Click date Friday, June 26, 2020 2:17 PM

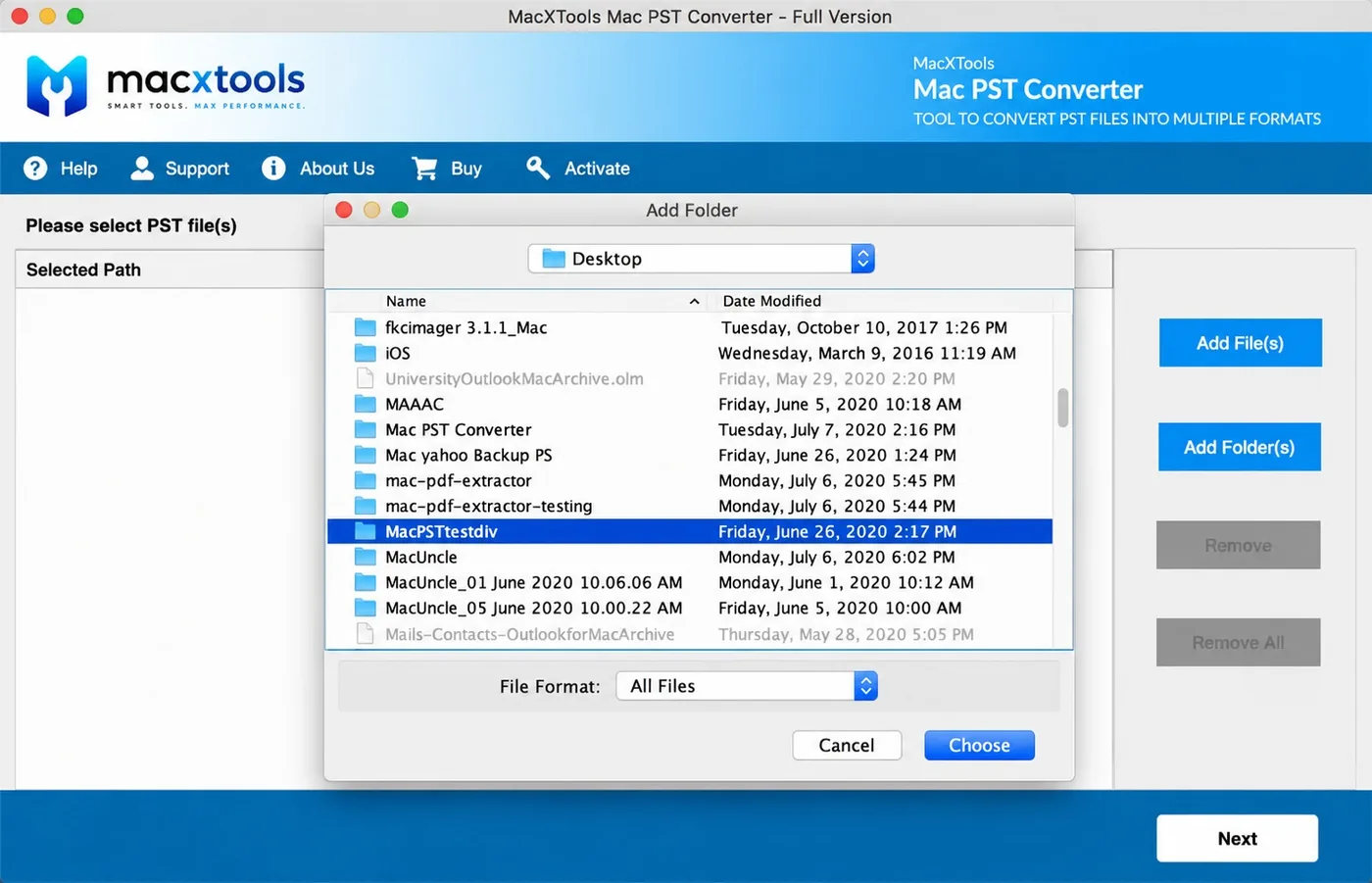pyautogui.click(x=837, y=531)
